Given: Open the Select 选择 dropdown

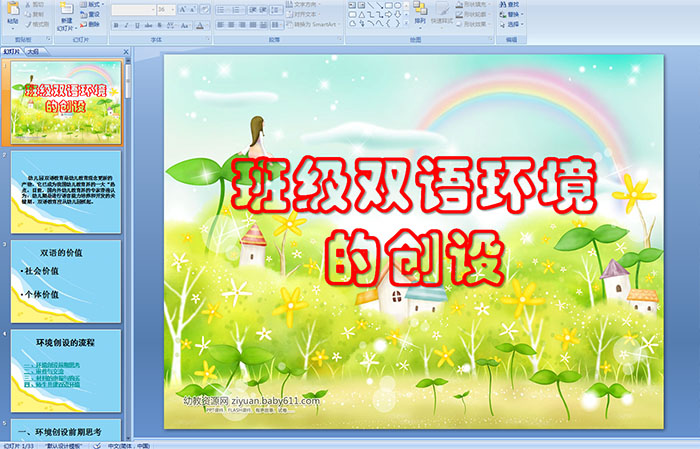Looking at the screenshot, I should [x=512, y=24].
